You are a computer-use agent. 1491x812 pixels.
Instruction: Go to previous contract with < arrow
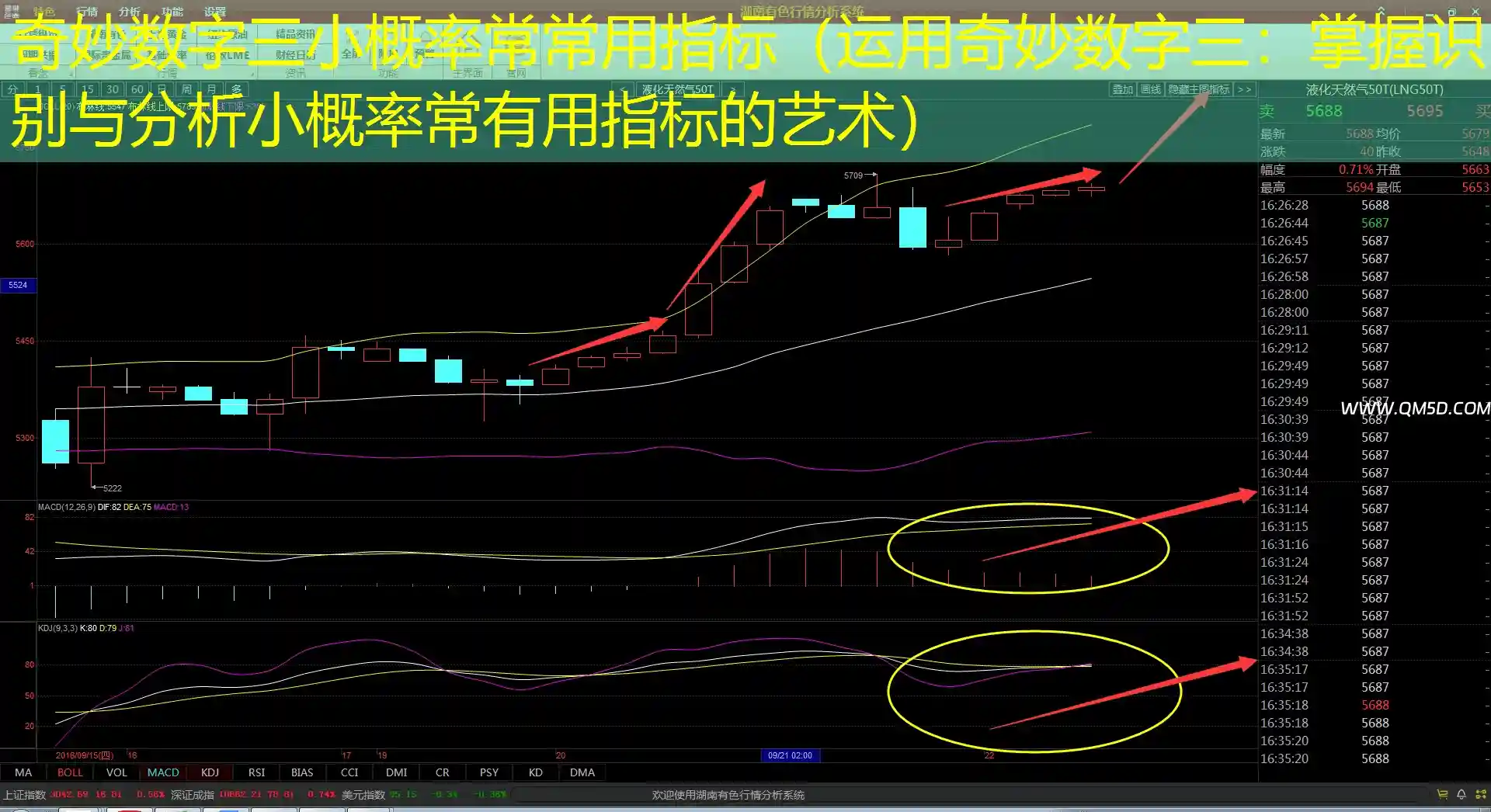tap(624, 89)
